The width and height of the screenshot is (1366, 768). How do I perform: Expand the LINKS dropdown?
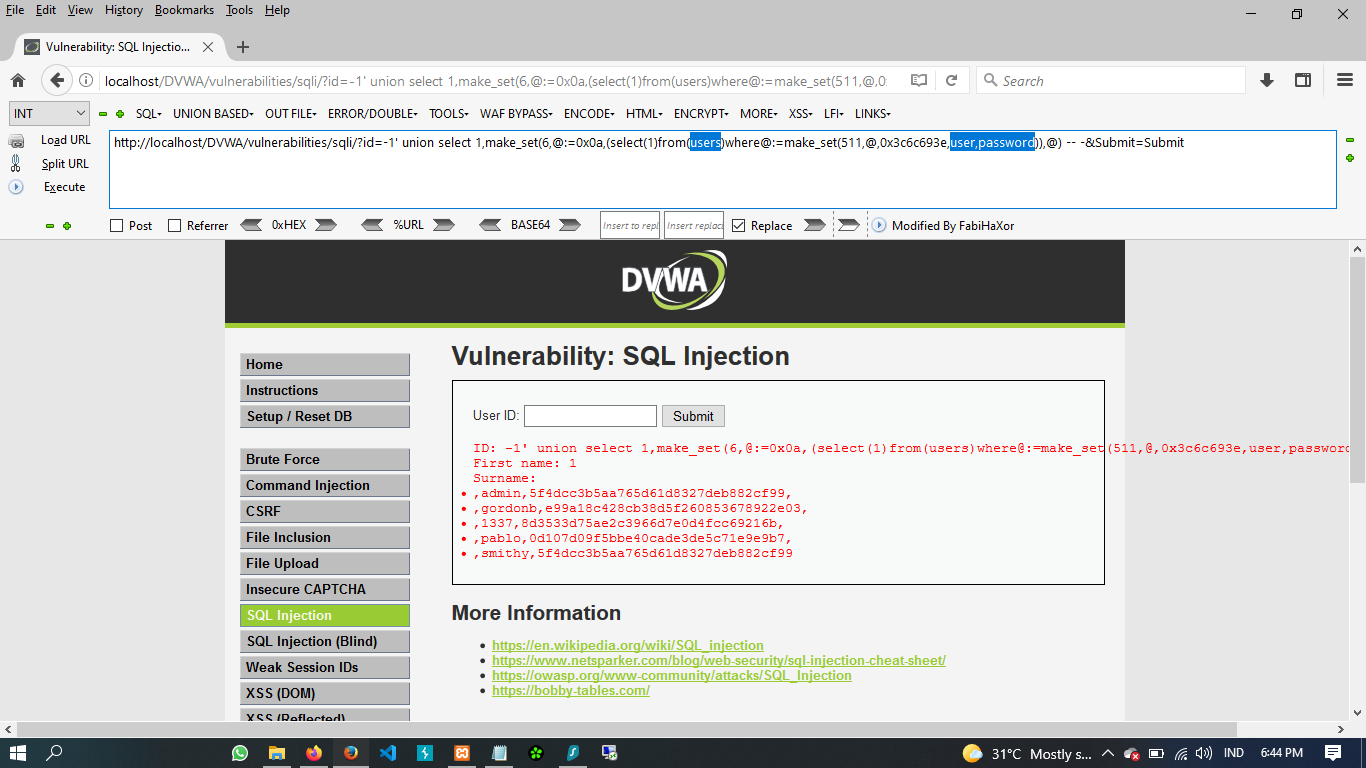pos(873,114)
